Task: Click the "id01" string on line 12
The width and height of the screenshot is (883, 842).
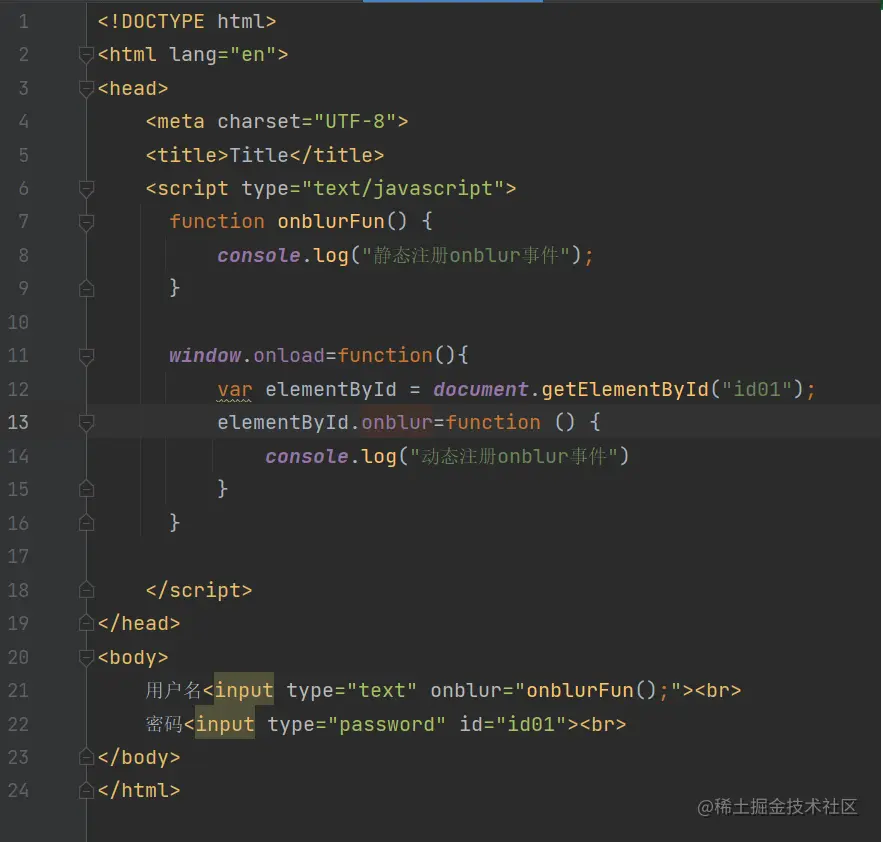Action: point(757,389)
